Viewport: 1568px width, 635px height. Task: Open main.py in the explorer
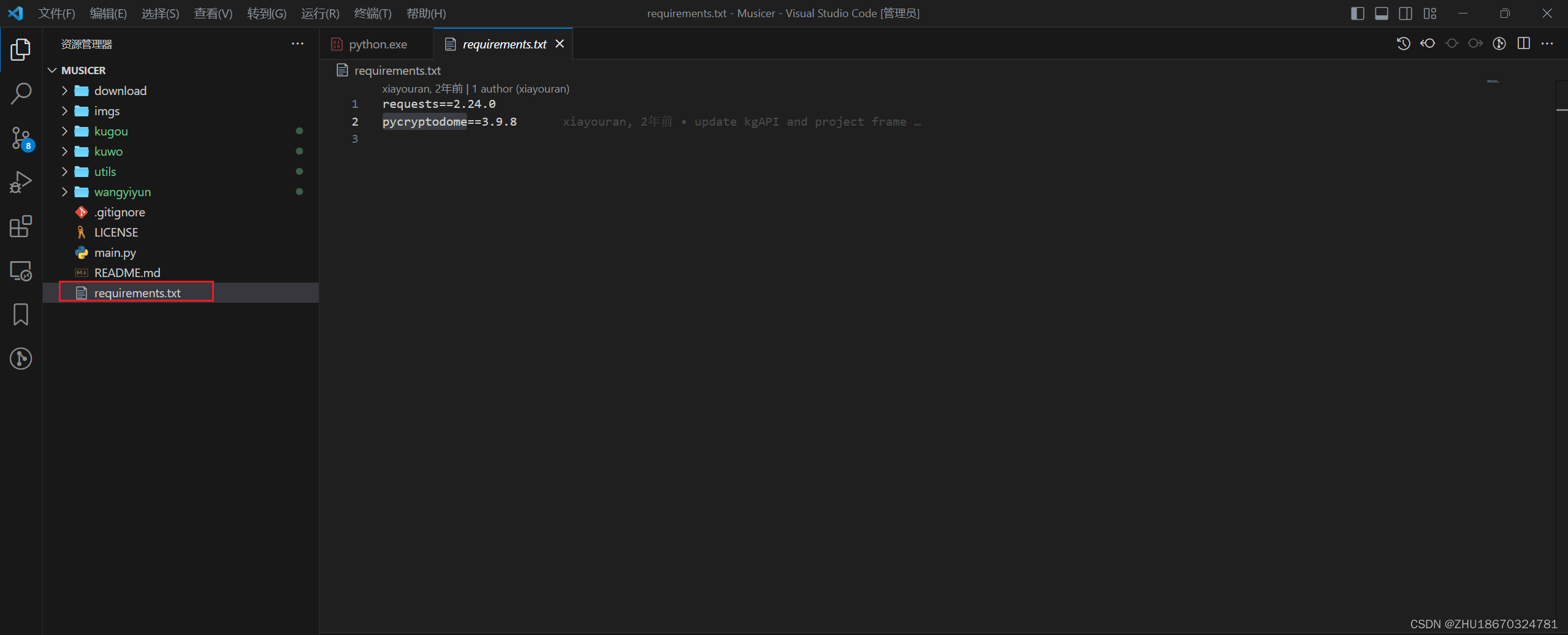point(181,253)
